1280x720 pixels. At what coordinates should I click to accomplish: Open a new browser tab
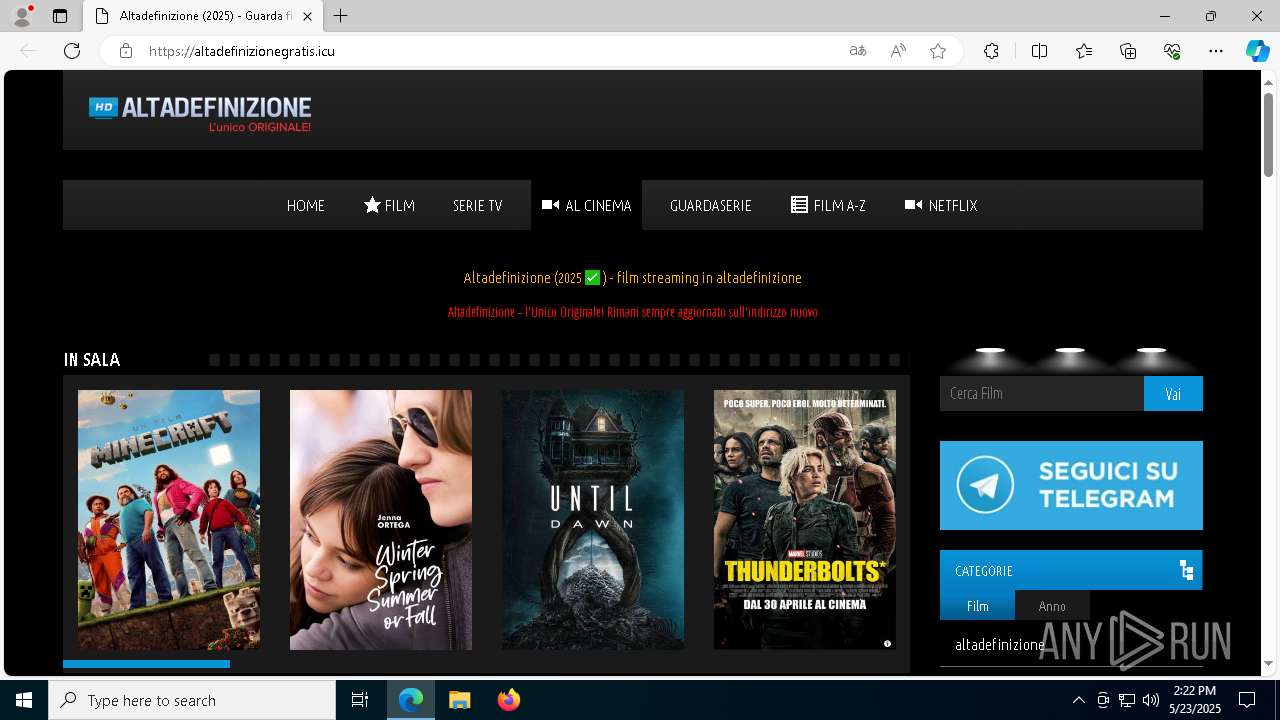click(x=341, y=16)
